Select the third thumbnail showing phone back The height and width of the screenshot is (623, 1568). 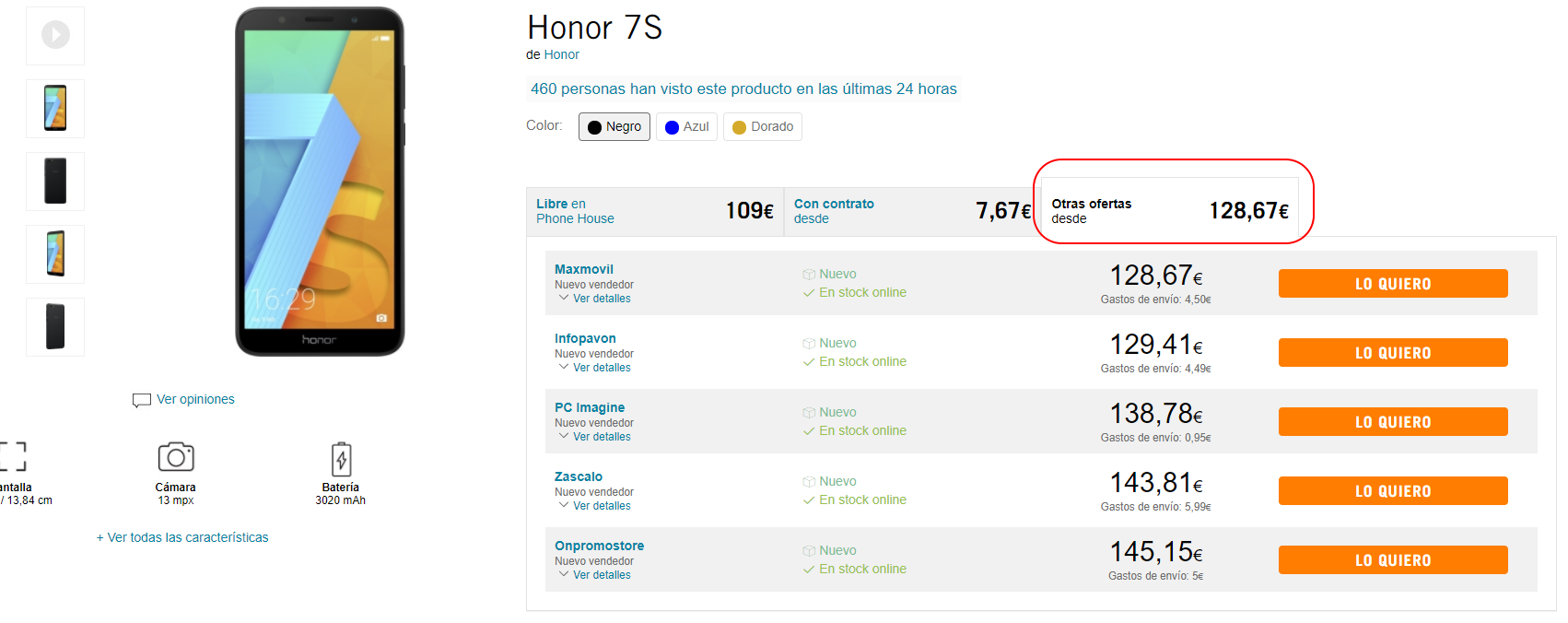click(55, 182)
